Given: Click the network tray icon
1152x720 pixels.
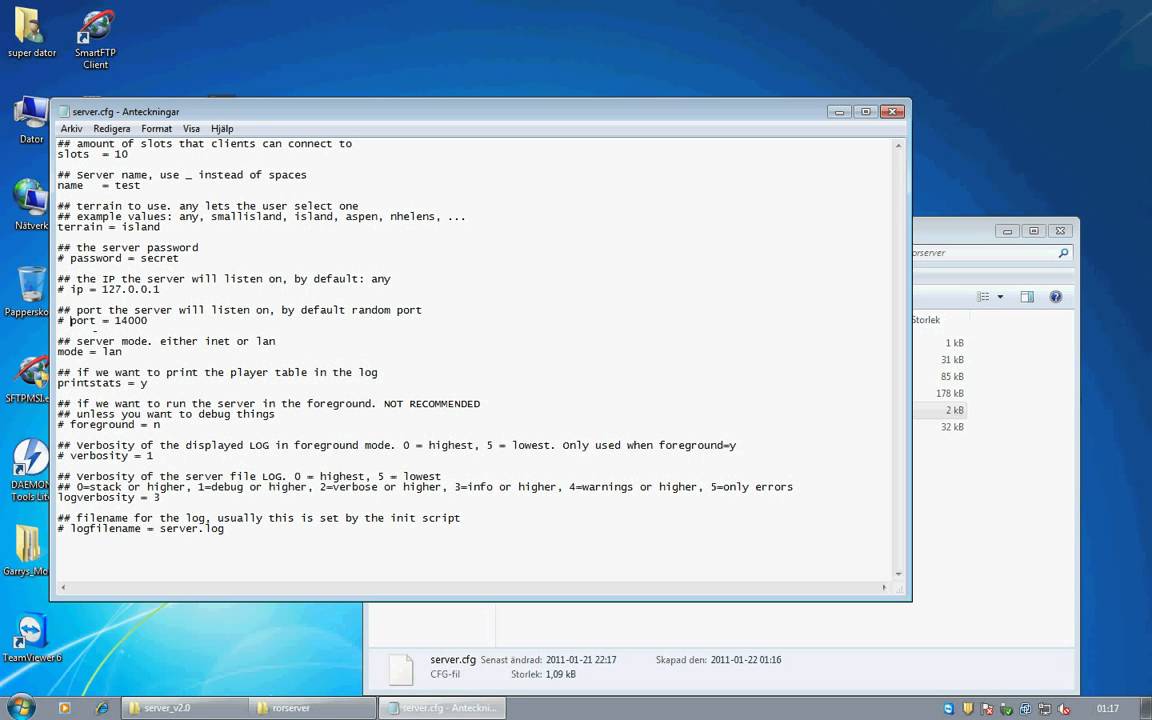Looking at the screenshot, I should (1044, 709).
